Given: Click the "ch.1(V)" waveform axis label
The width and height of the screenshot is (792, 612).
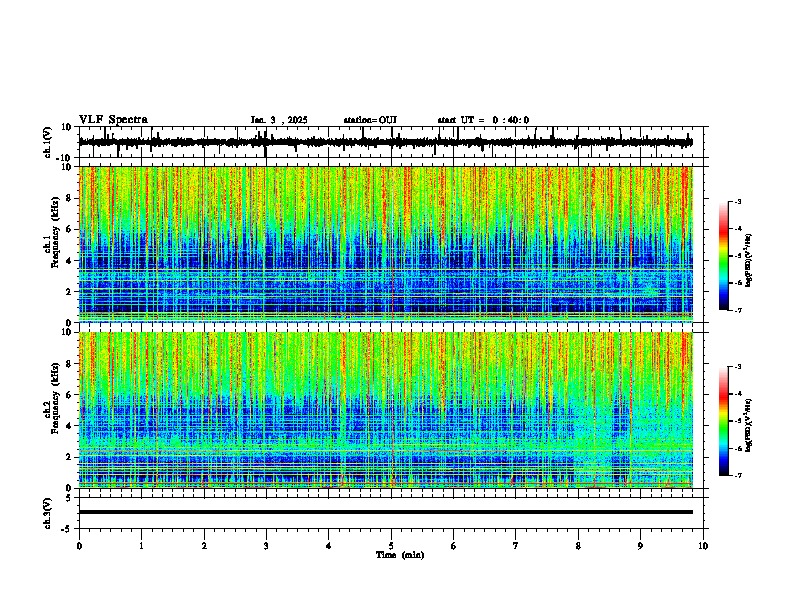Looking at the screenshot, I should tap(48, 142).
